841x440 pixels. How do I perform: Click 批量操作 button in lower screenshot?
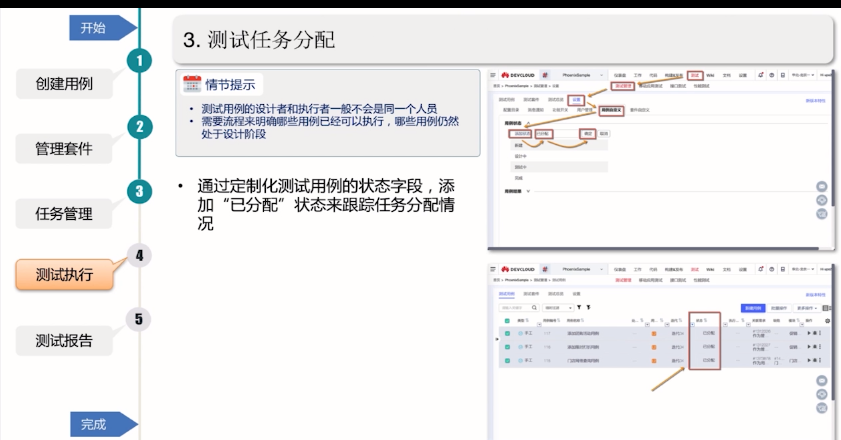[779, 308]
